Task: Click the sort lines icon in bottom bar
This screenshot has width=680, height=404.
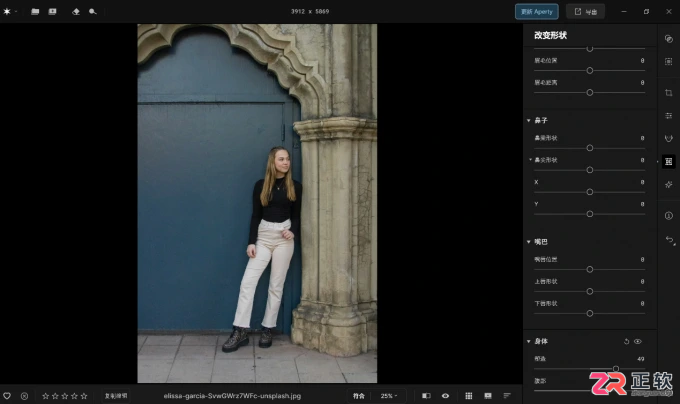Action: (x=507, y=396)
